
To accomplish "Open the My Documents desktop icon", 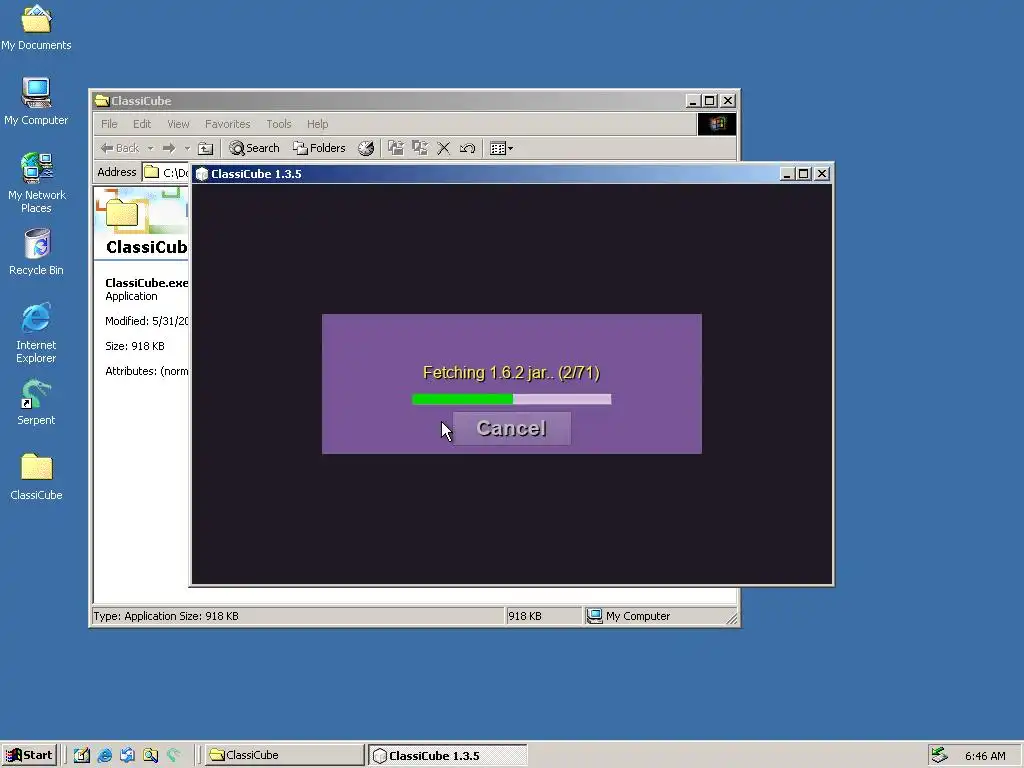I will pyautogui.click(x=36, y=27).
